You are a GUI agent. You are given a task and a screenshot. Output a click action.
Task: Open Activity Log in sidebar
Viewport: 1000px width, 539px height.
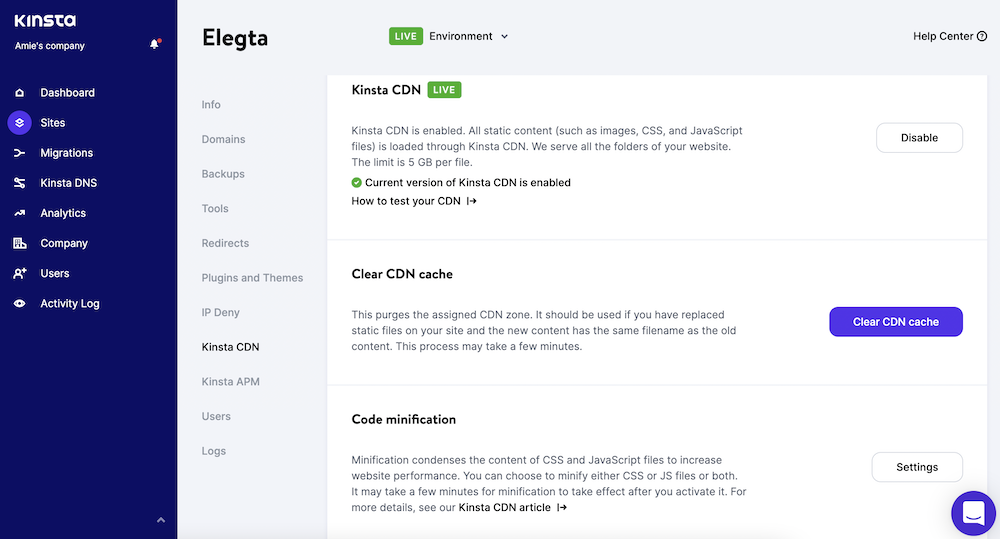(70, 304)
